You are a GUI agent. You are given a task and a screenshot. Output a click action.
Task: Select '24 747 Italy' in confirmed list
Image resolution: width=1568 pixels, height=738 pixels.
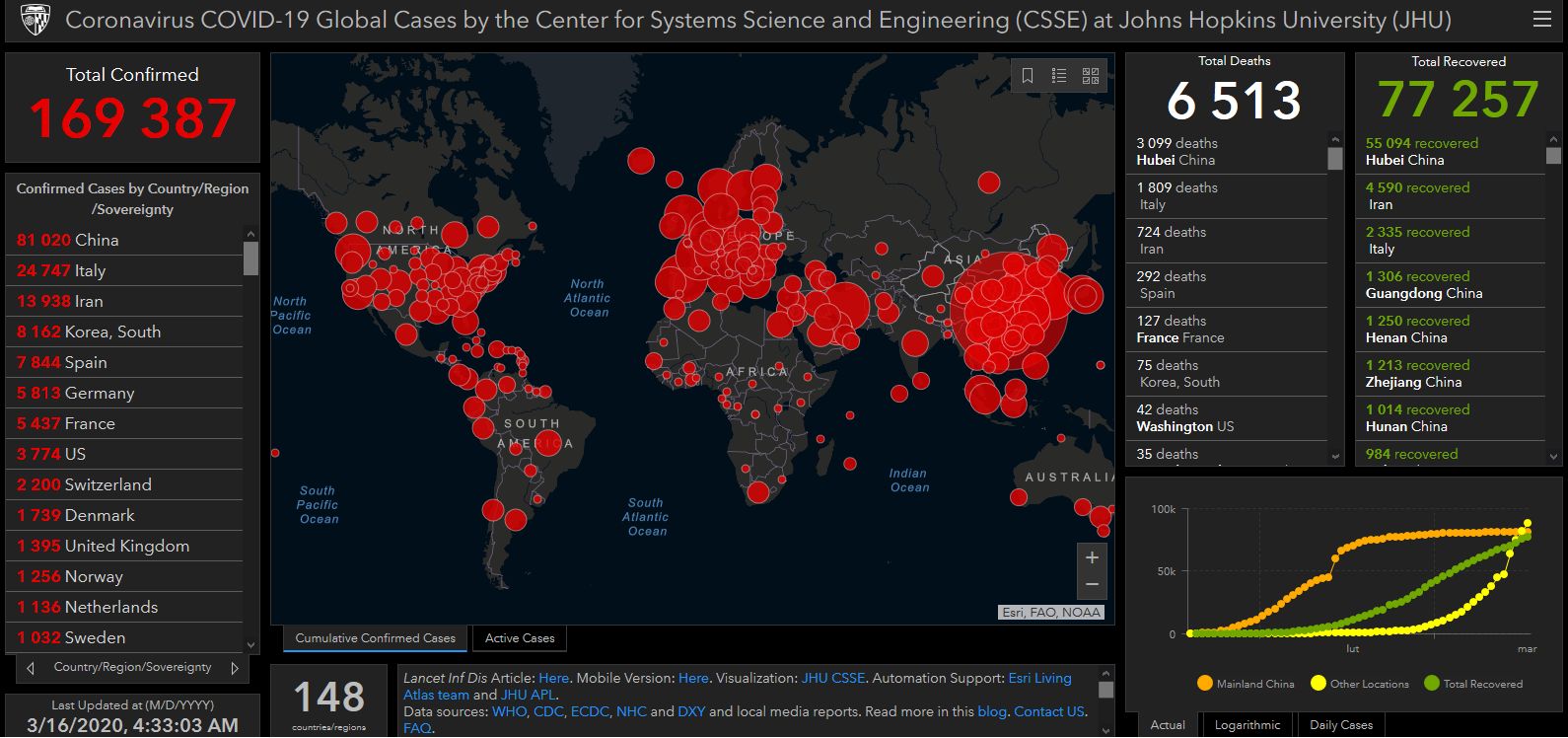coord(124,270)
